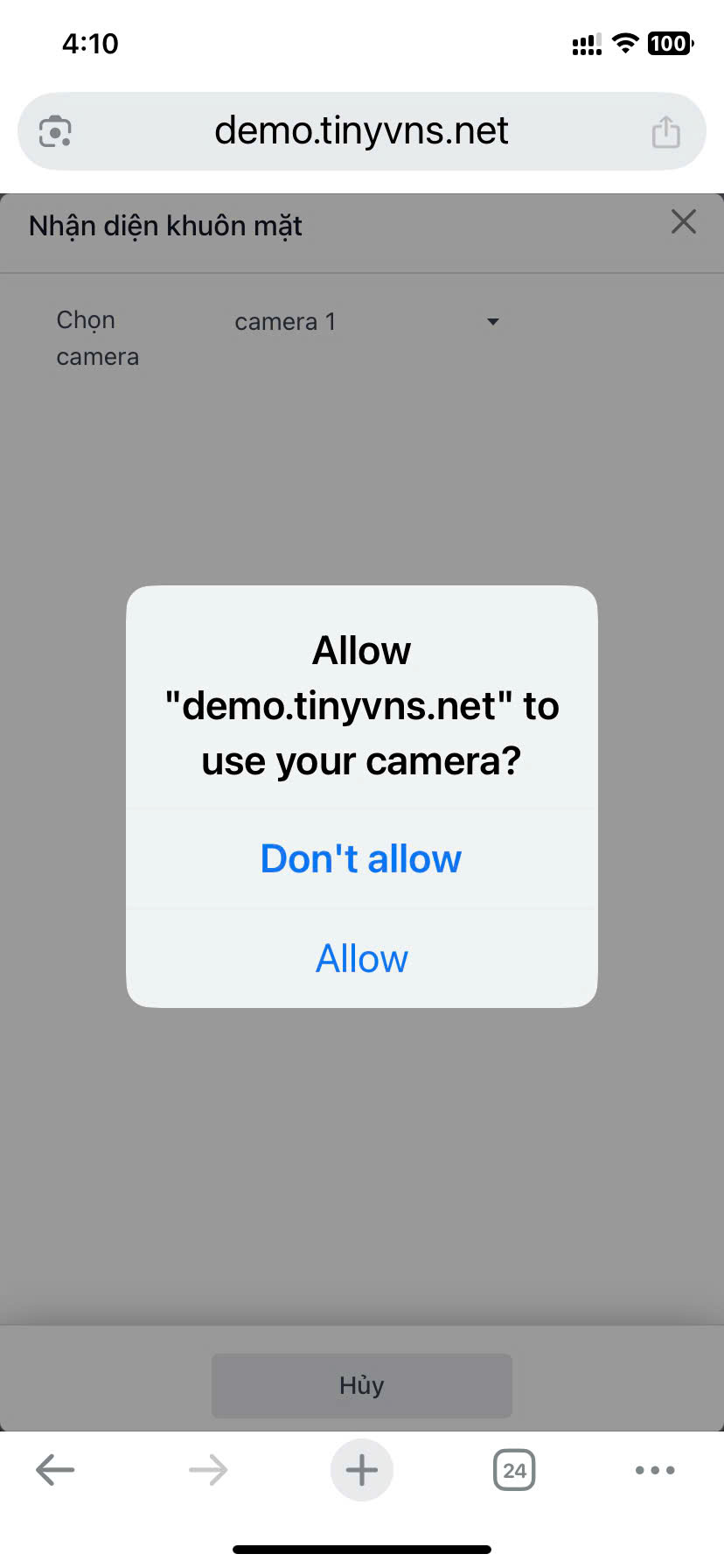This screenshot has width=724, height=1568.
Task: Tap the Hủy cancel button
Action: tap(362, 1385)
